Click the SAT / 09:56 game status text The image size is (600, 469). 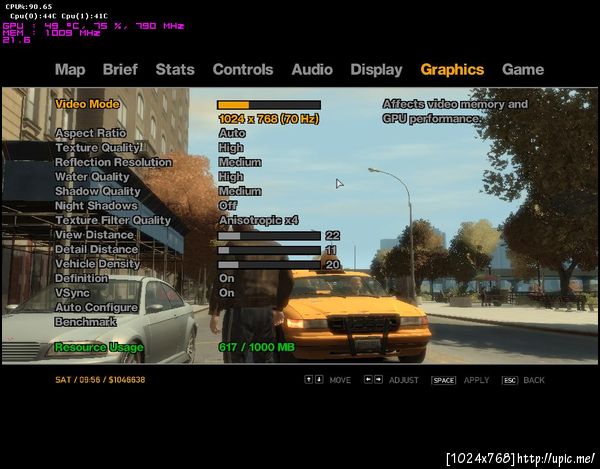pyautogui.click(x=100, y=380)
